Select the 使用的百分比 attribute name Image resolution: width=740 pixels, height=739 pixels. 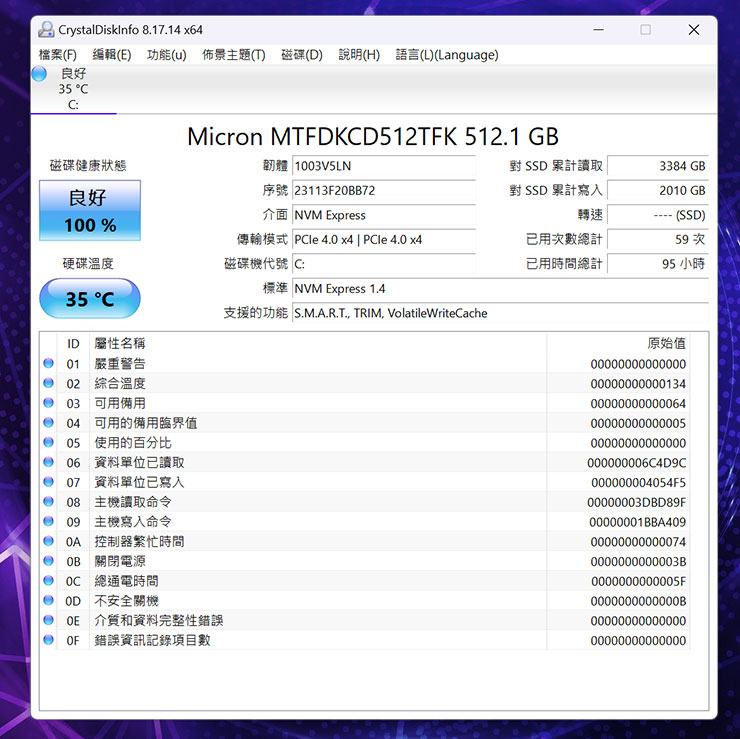point(133,443)
